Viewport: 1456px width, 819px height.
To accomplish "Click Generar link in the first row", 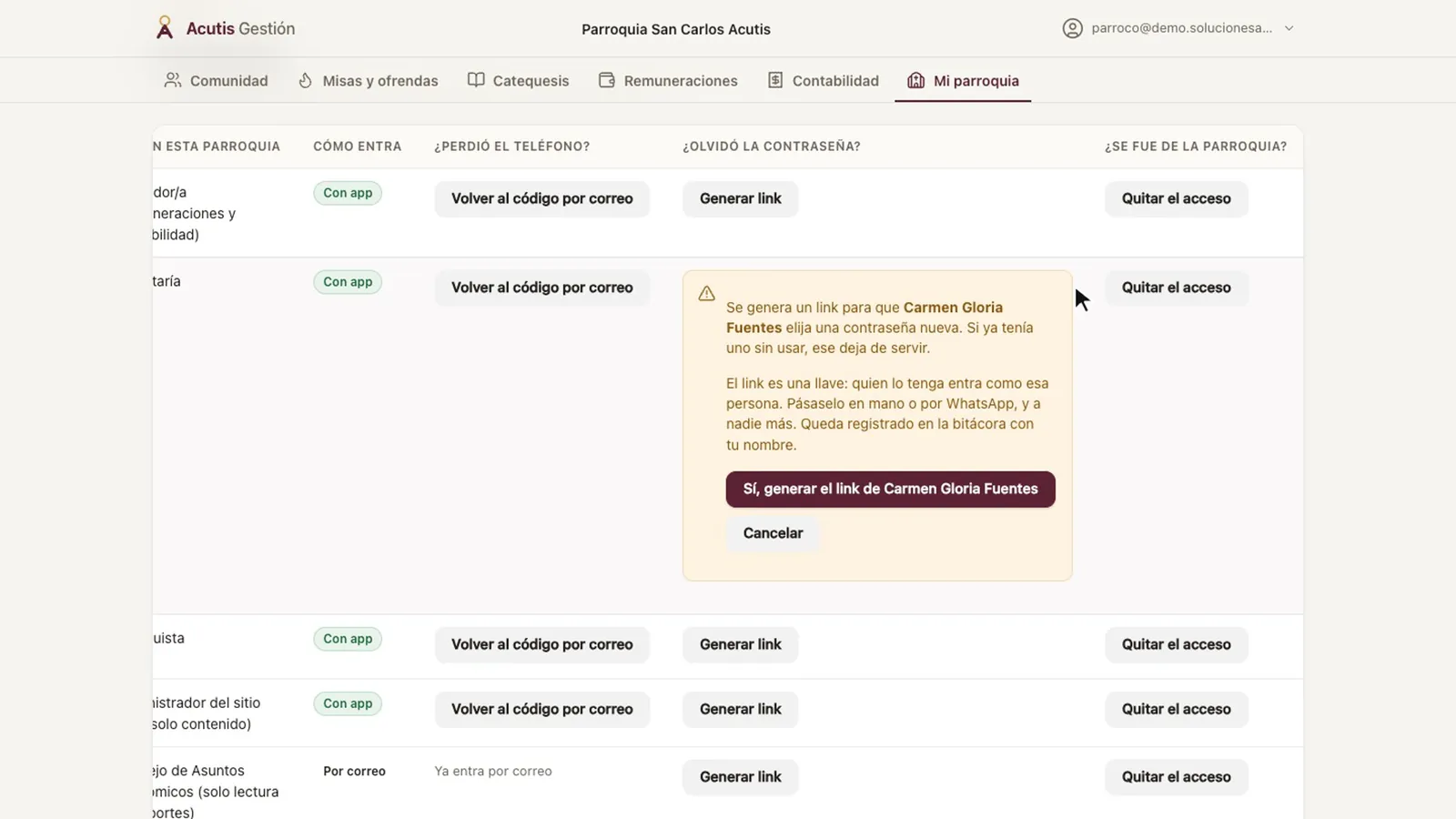I will click(741, 198).
